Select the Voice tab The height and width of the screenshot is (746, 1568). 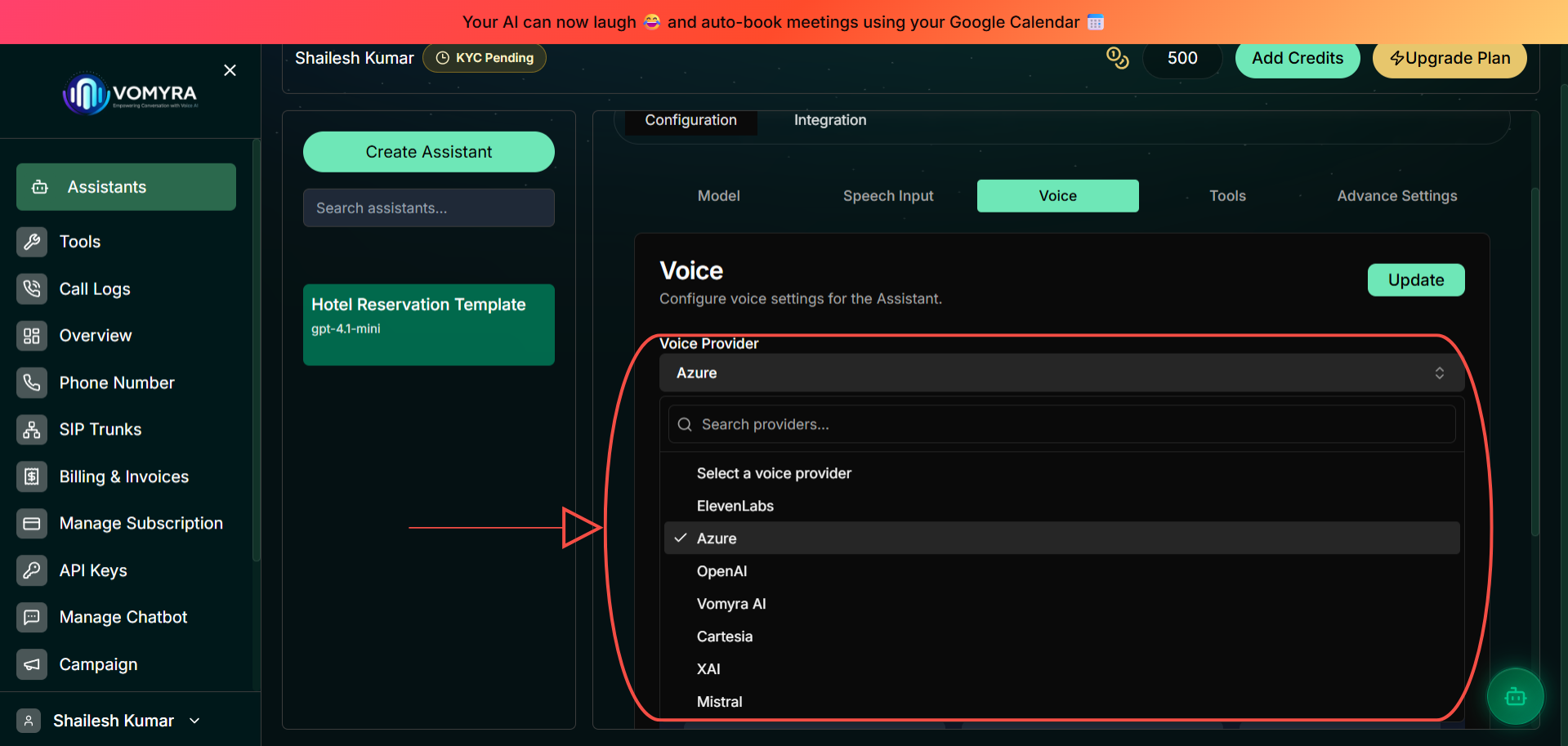[x=1058, y=196]
